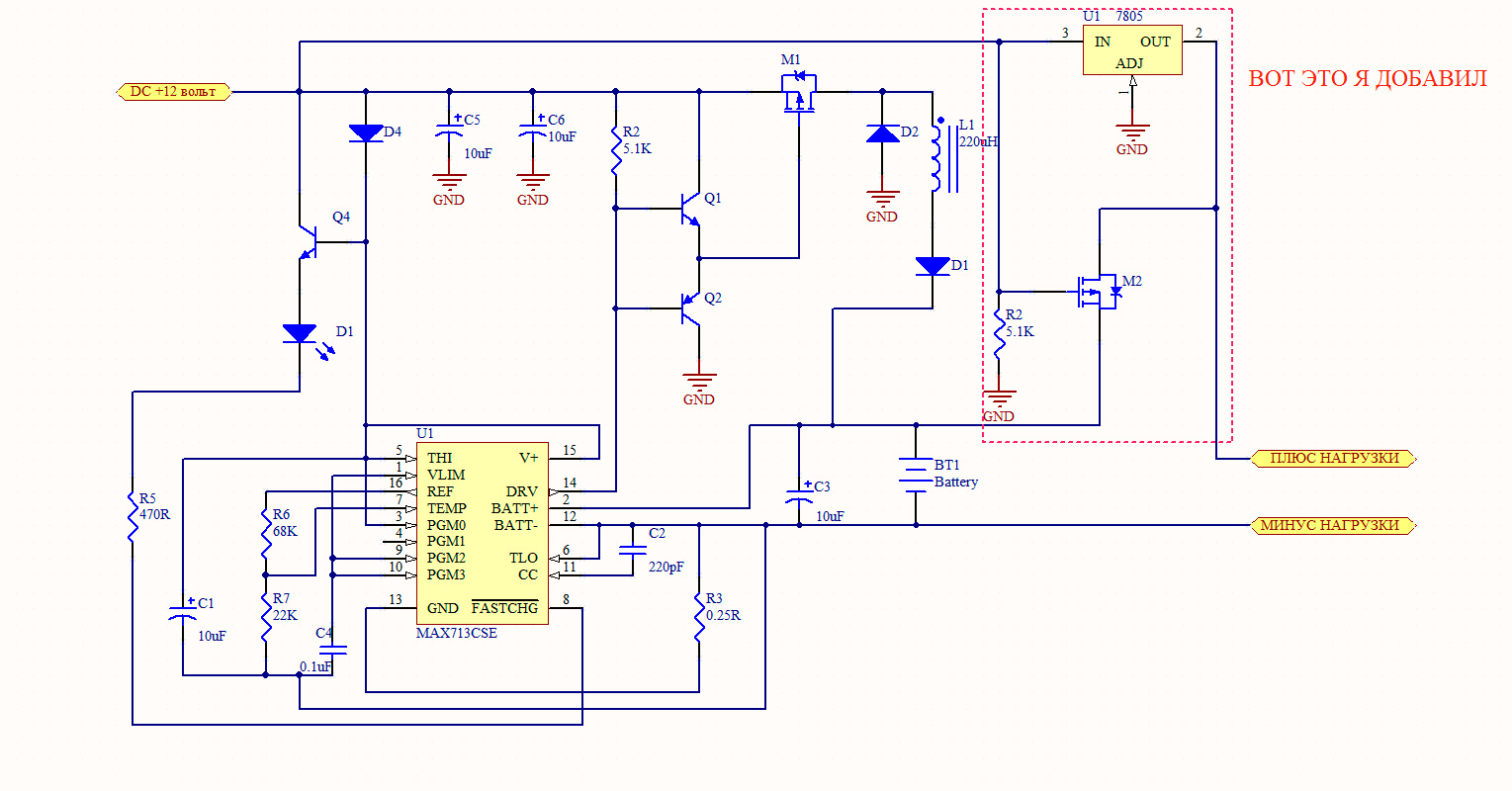Select the C2 220pF capacitor symbol
This screenshot has height=791, width=1512.
point(632,550)
